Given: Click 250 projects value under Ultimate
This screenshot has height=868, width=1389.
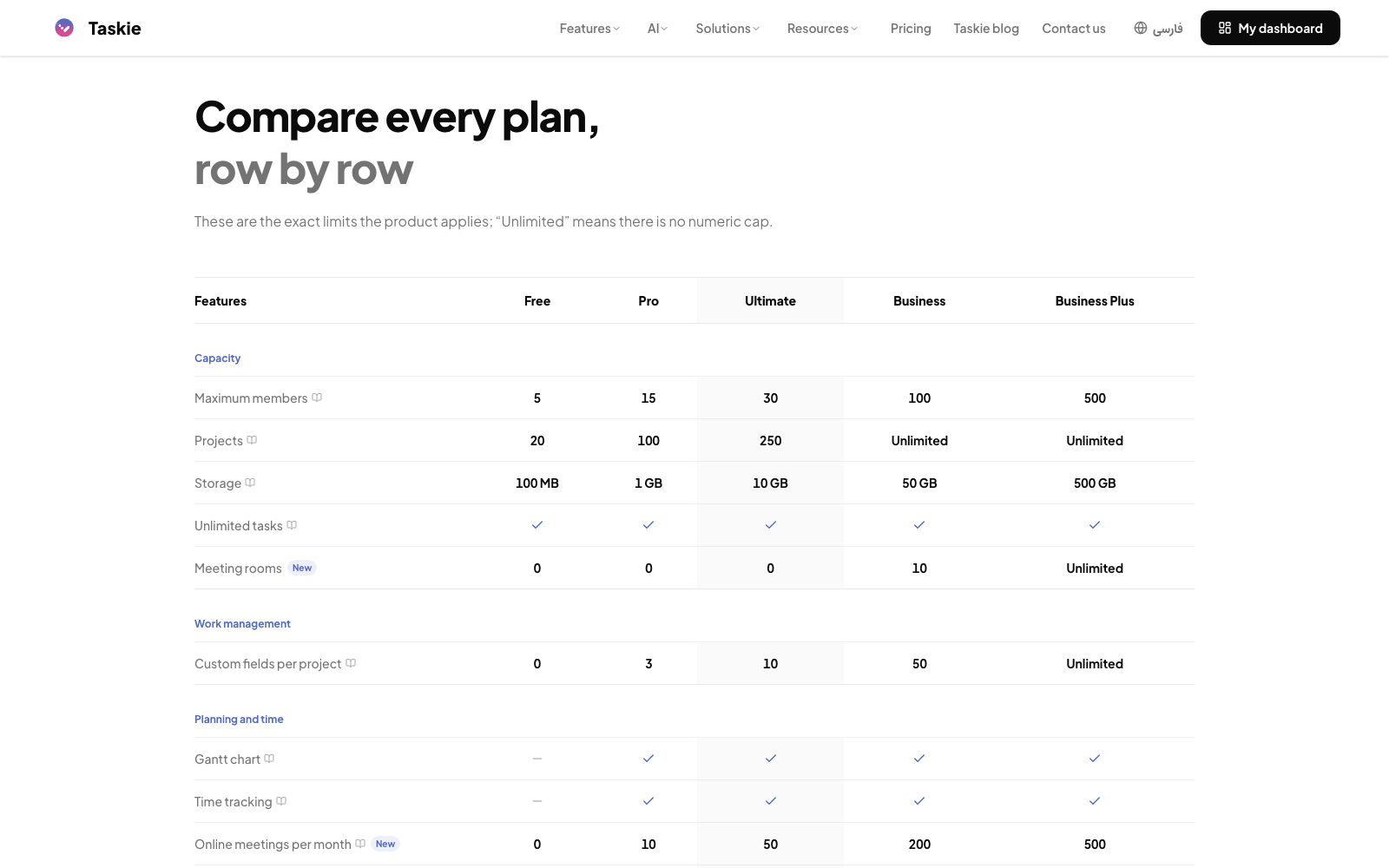Looking at the screenshot, I should click(771, 441).
